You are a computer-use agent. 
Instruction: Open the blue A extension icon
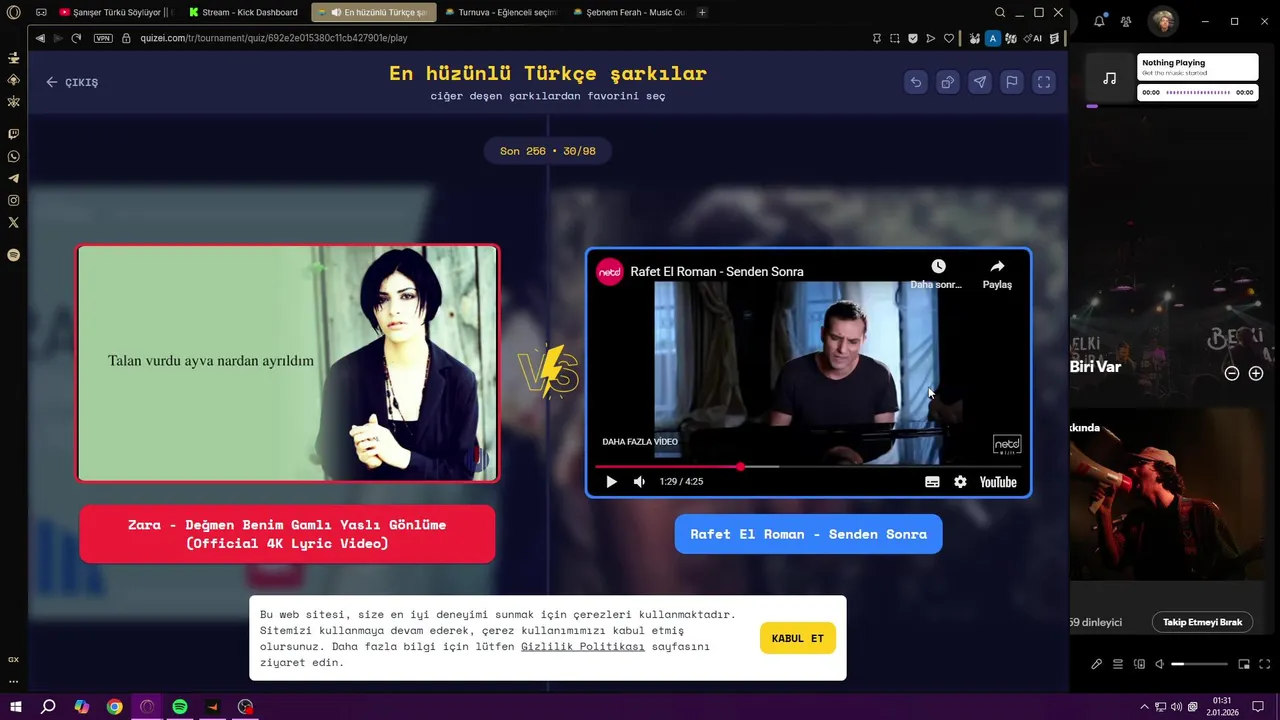pyautogui.click(x=992, y=38)
